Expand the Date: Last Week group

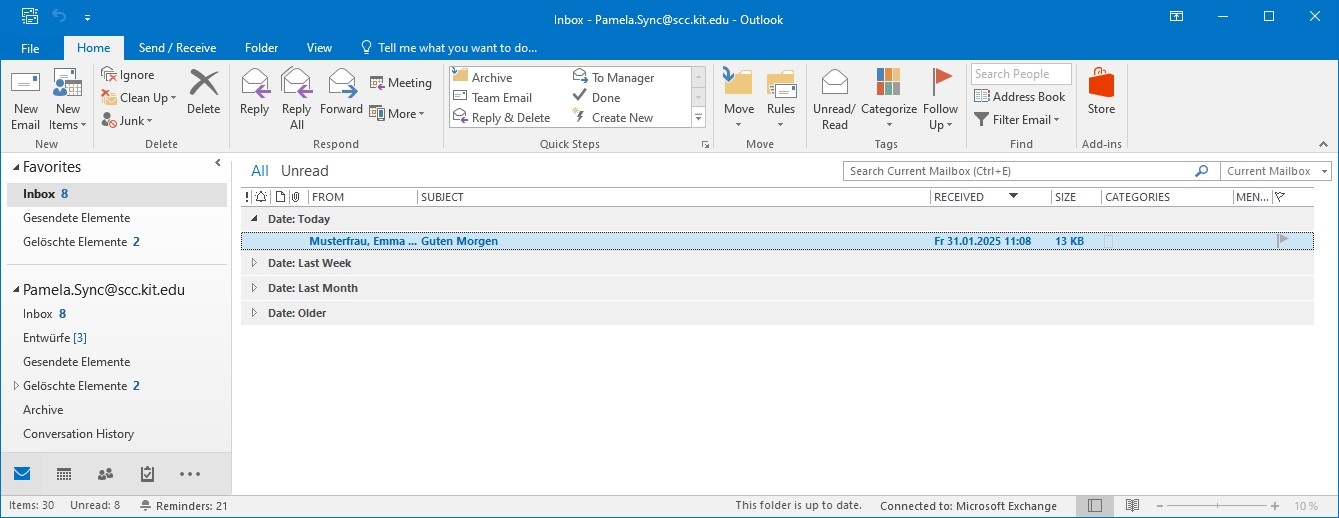pyautogui.click(x=254, y=264)
